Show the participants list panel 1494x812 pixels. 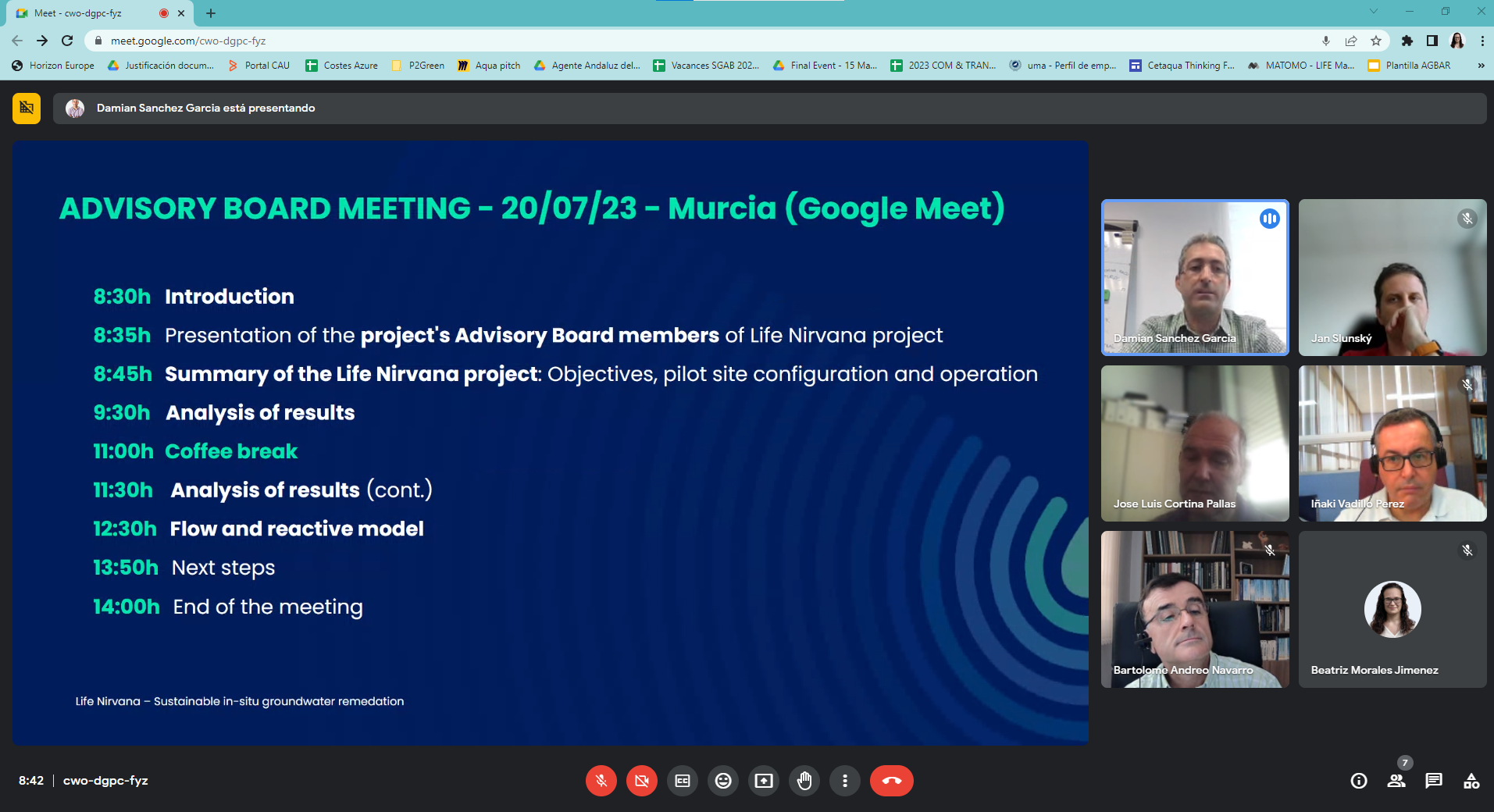(x=1396, y=781)
